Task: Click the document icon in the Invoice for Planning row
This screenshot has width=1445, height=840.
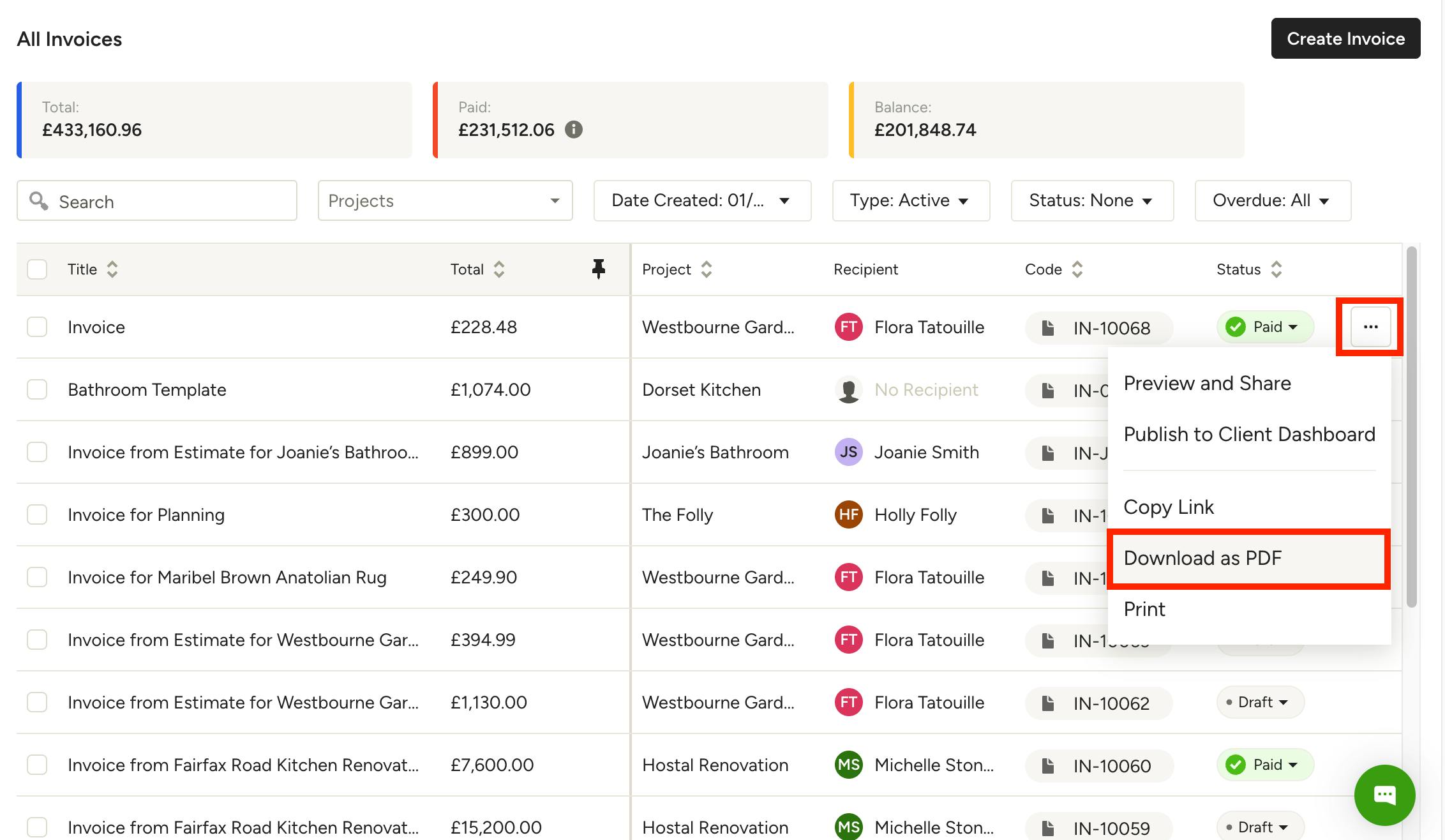Action: pyautogui.click(x=1047, y=516)
